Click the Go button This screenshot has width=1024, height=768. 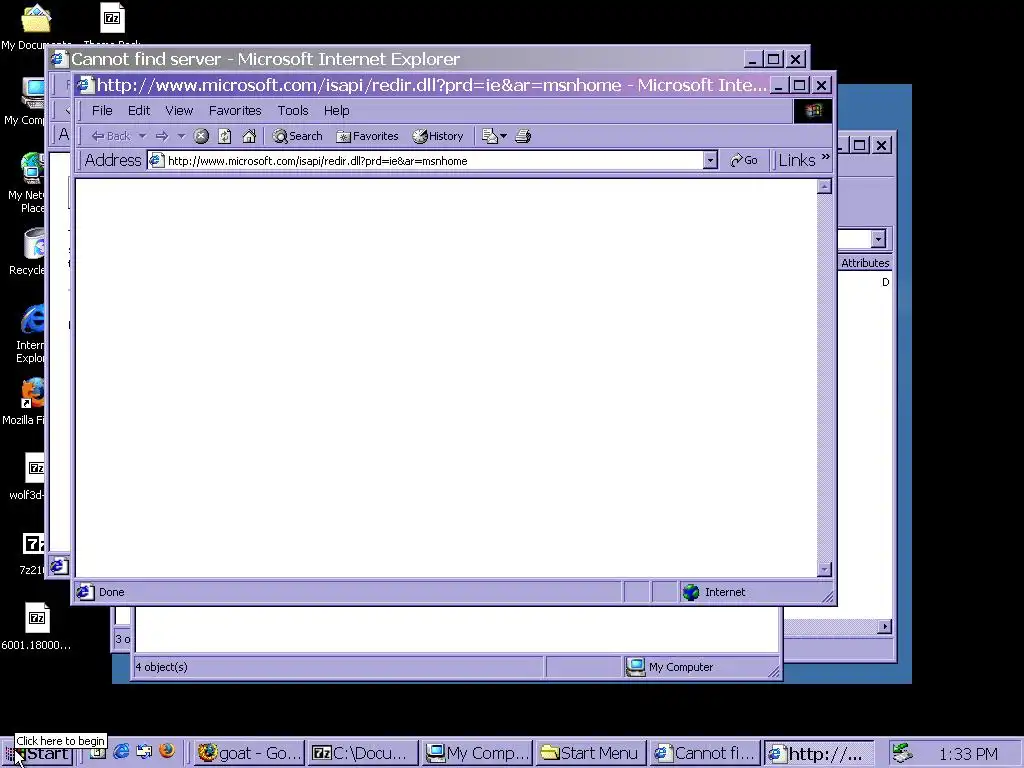[744, 161]
